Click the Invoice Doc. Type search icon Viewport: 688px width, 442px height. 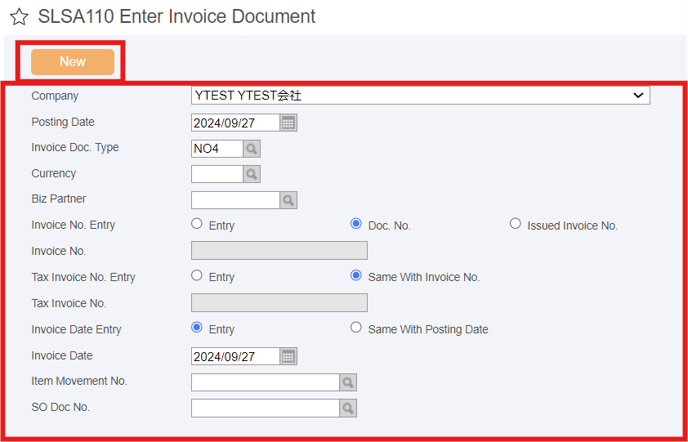coord(252,149)
